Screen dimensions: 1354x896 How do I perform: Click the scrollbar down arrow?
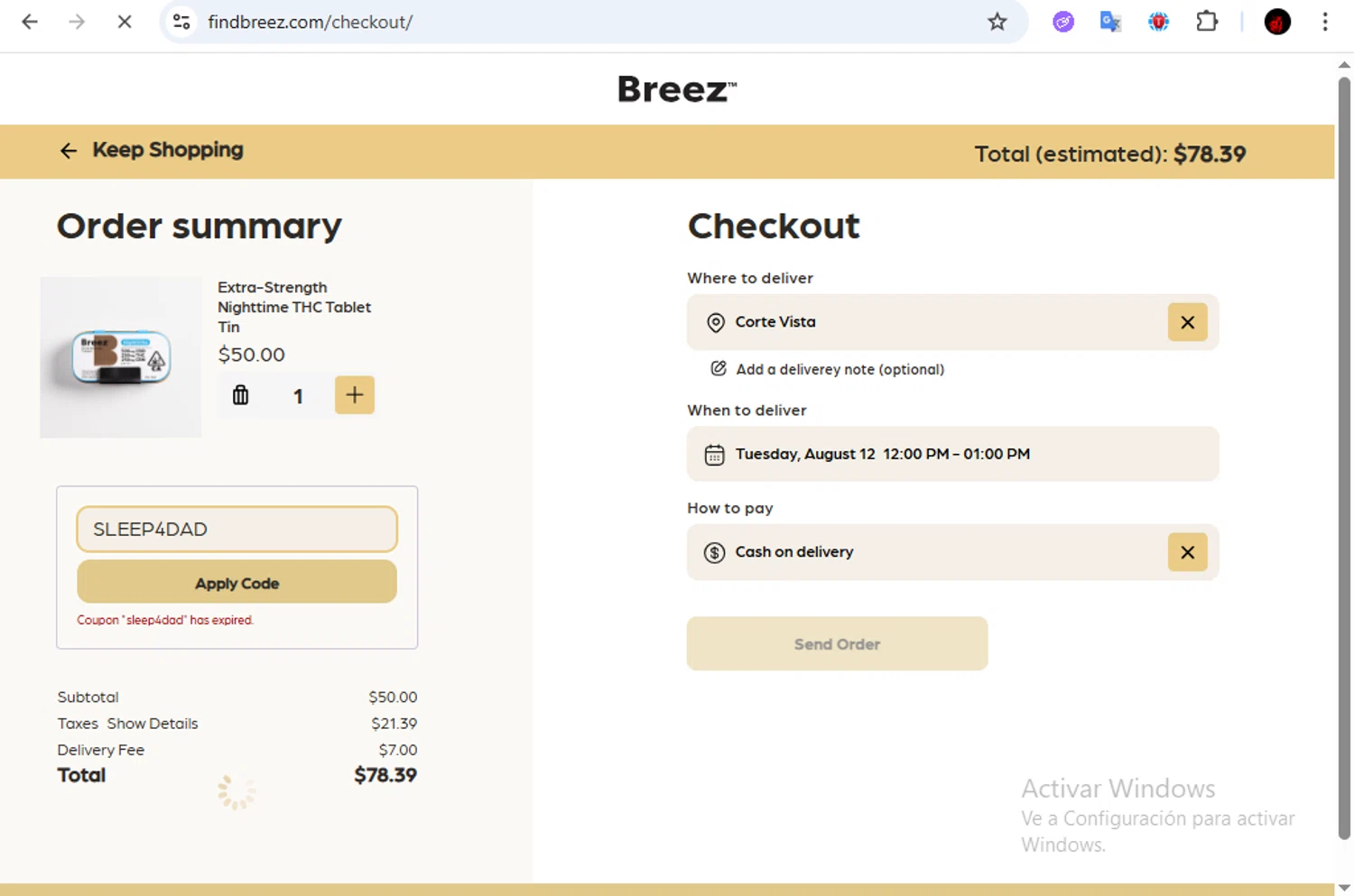pos(1344,888)
